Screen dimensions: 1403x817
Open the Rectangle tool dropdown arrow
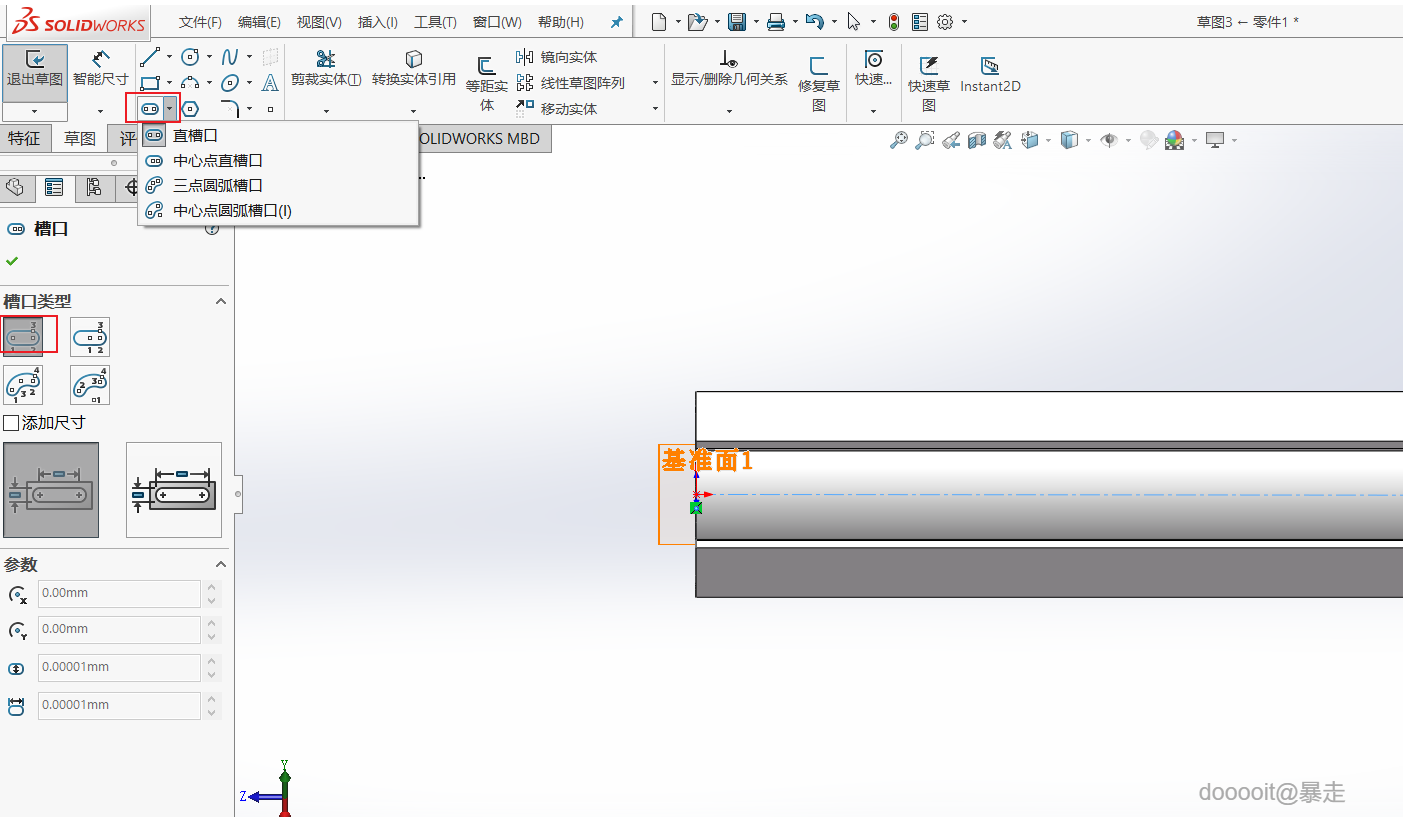[x=169, y=83]
